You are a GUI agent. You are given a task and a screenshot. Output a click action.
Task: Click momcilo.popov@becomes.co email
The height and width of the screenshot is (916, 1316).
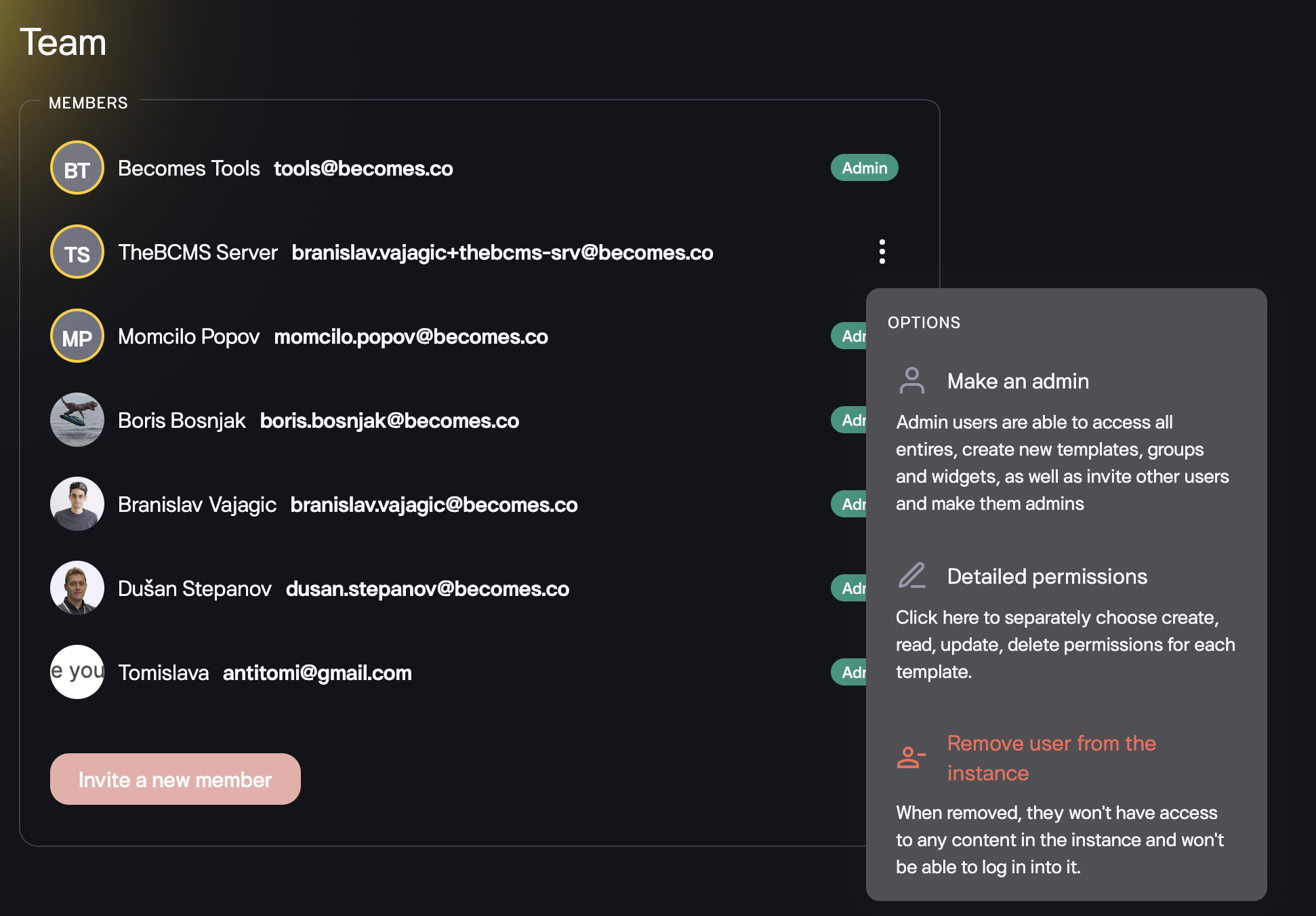point(411,337)
